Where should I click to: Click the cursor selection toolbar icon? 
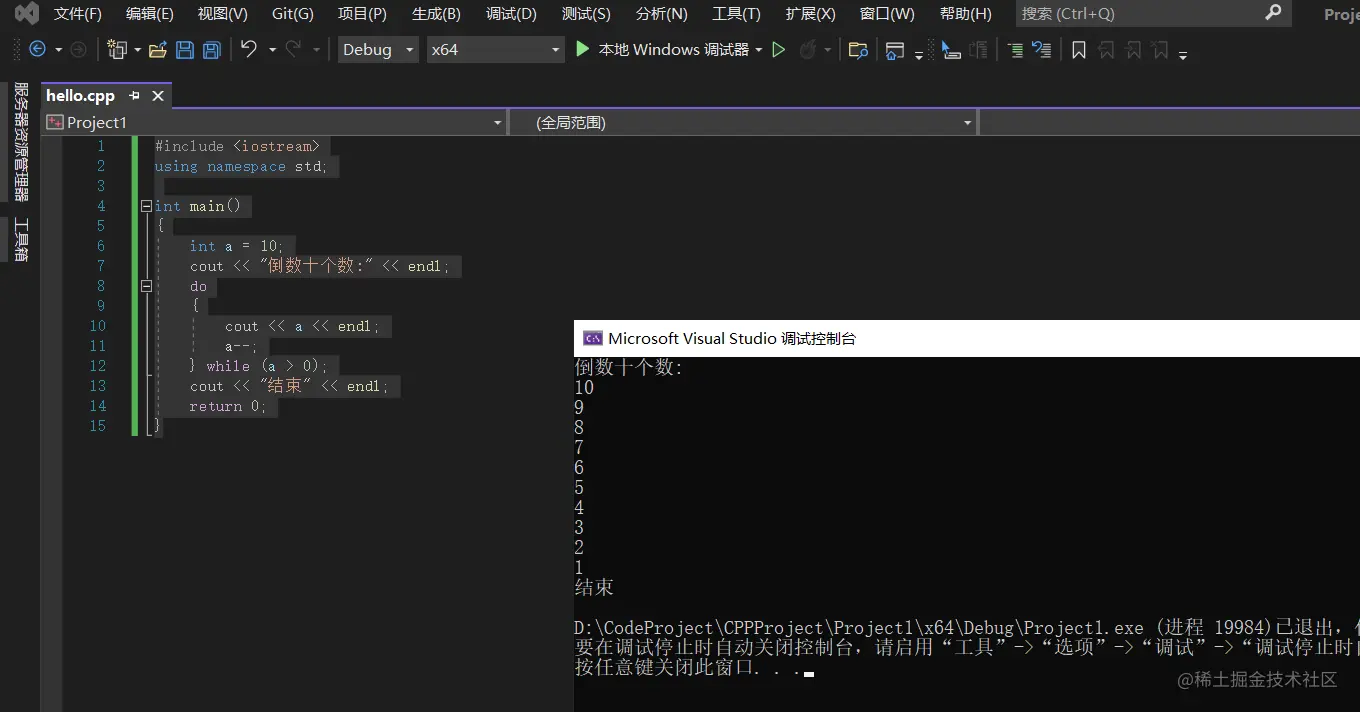click(951, 49)
